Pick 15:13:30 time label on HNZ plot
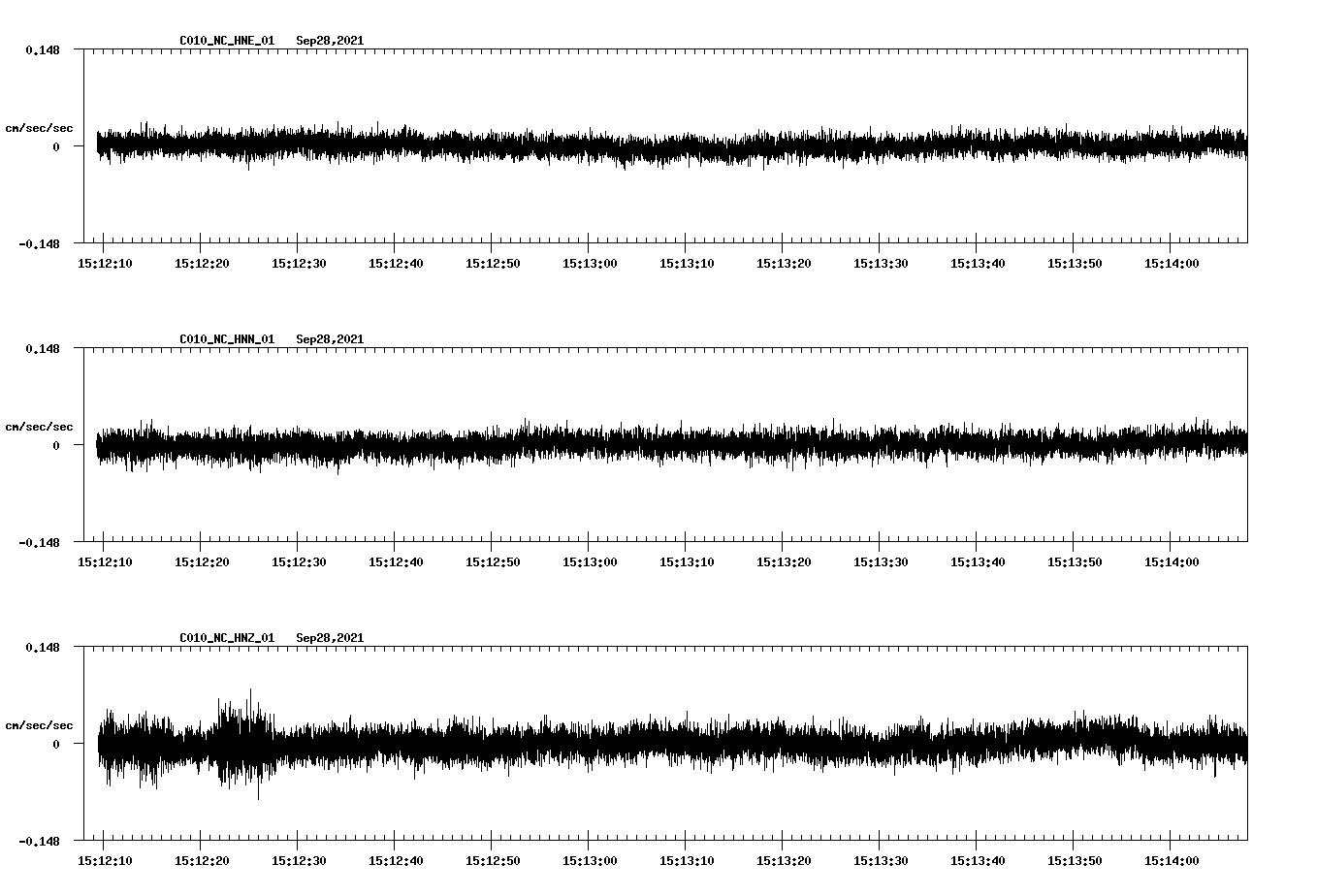1317x896 pixels. [881, 861]
